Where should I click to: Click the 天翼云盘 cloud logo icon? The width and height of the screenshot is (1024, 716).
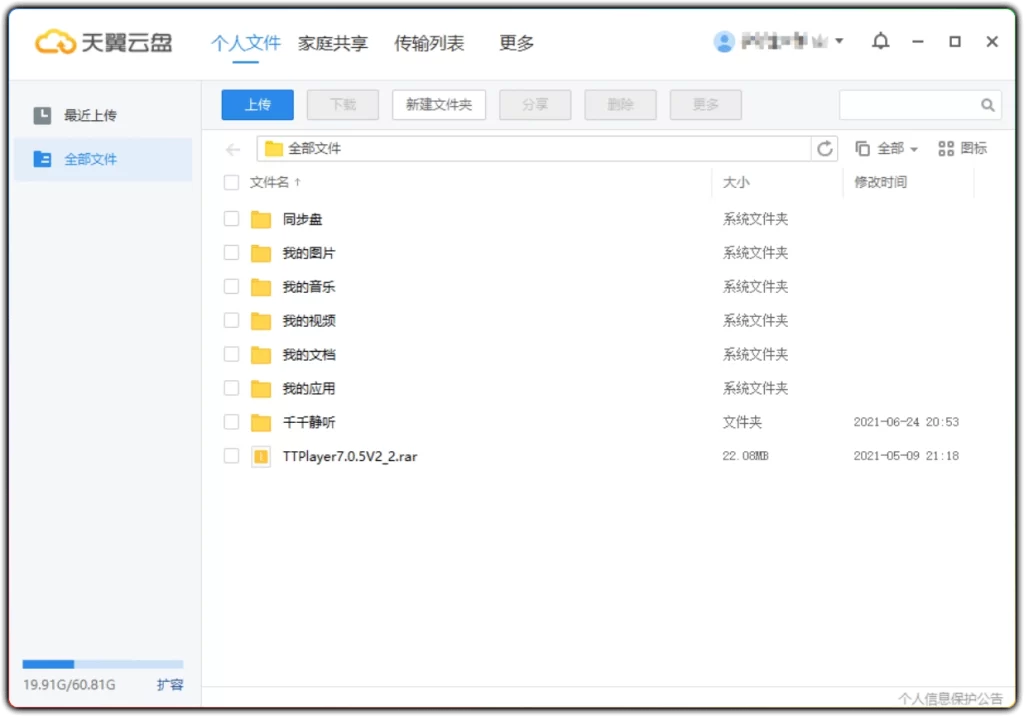(55, 42)
